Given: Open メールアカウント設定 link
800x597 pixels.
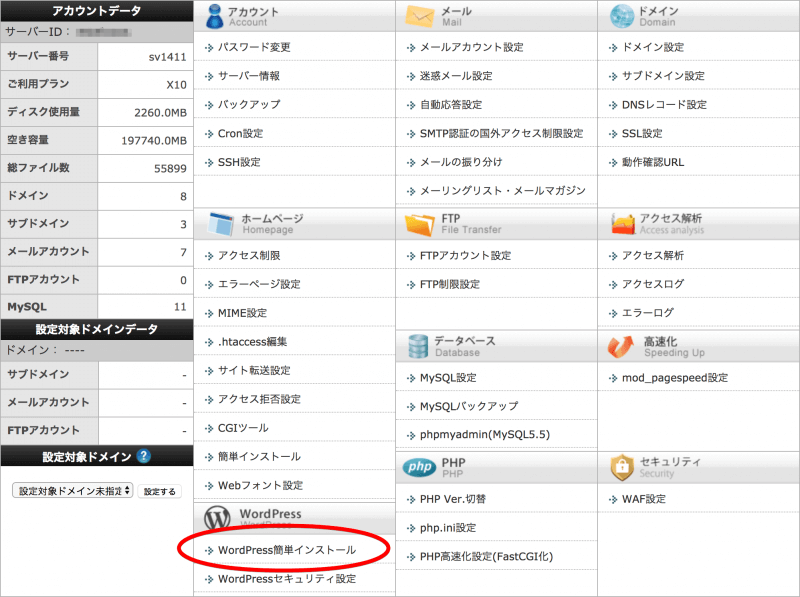Looking at the screenshot, I should click(471, 47).
